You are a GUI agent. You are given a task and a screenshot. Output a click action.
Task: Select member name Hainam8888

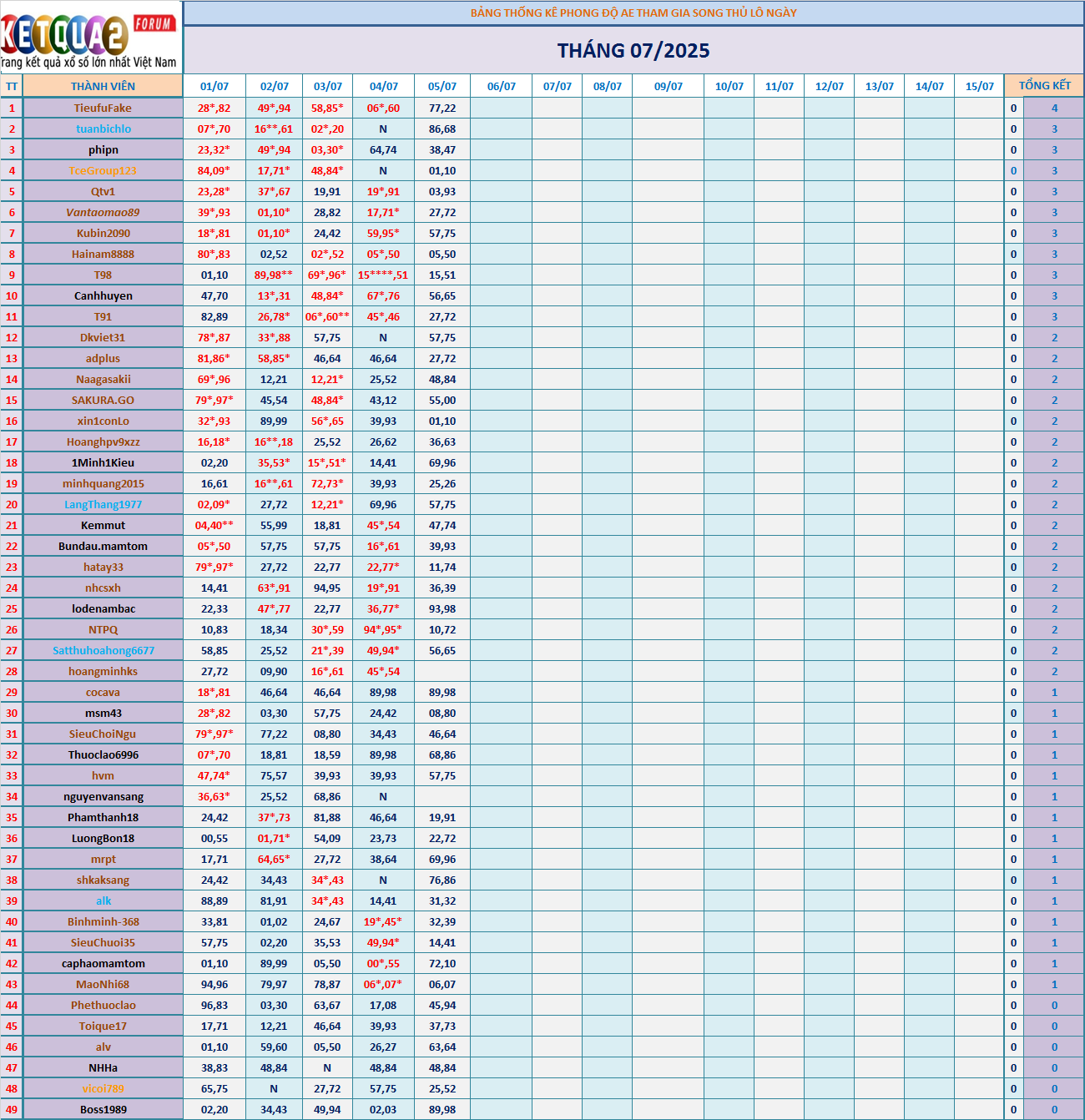[103, 254]
